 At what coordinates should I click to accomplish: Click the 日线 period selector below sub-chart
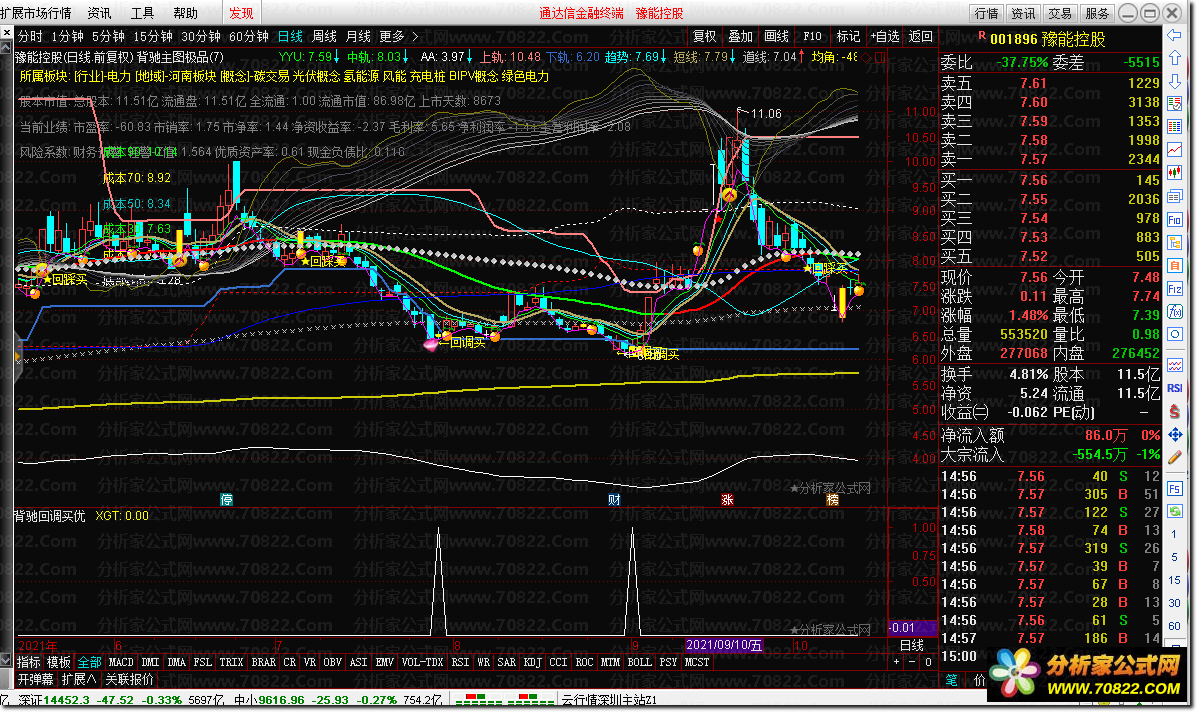pos(911,645)
